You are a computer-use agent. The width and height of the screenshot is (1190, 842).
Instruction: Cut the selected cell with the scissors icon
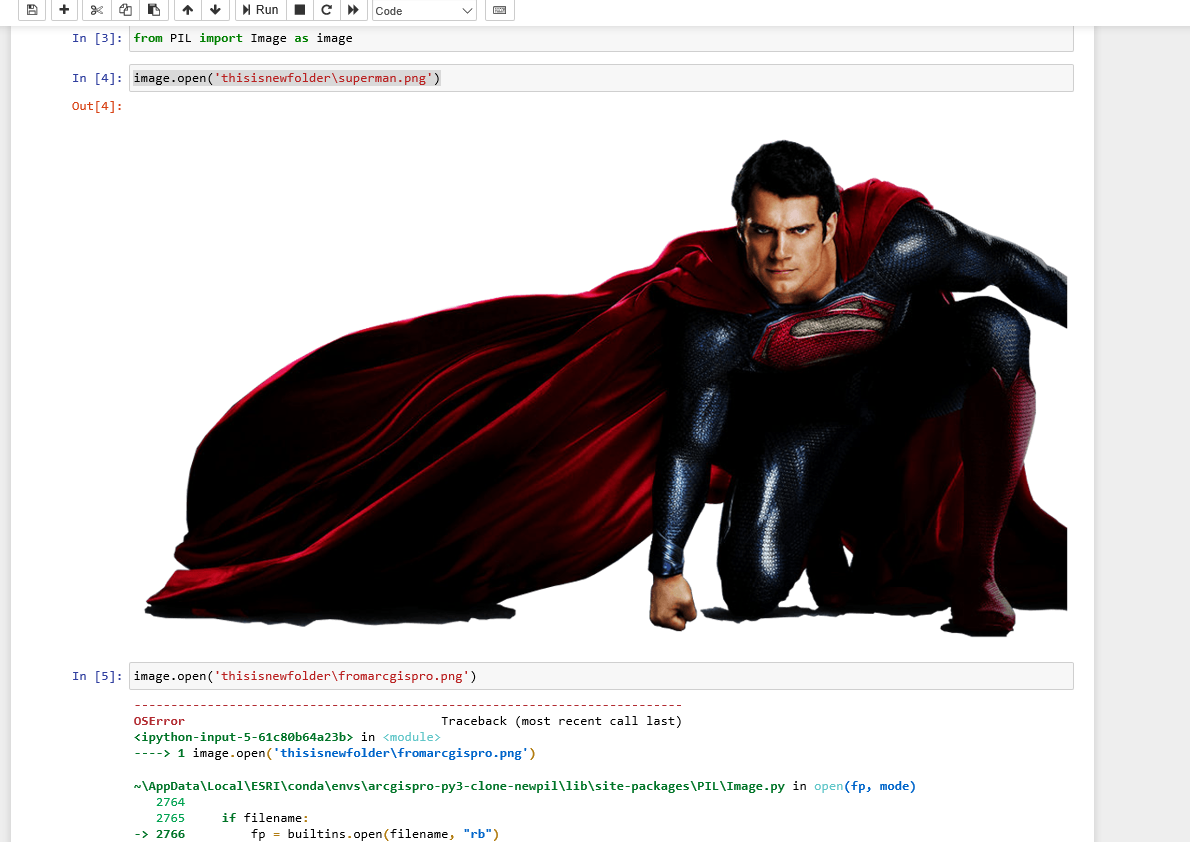tap(96, 10)
